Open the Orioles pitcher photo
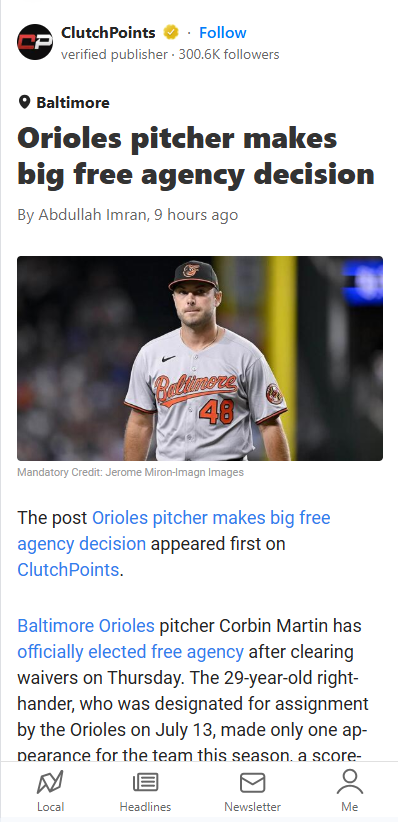This screenshot has width=398, height=822. [x=200, y=358]
